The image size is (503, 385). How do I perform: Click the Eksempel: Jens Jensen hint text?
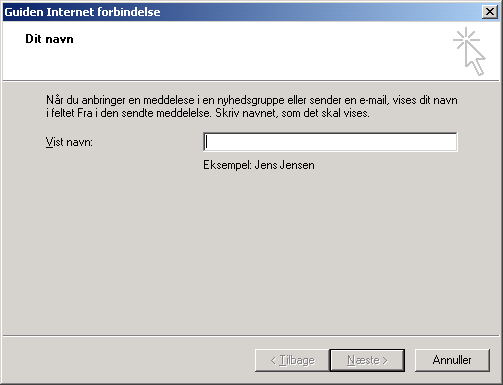(259, 165)
